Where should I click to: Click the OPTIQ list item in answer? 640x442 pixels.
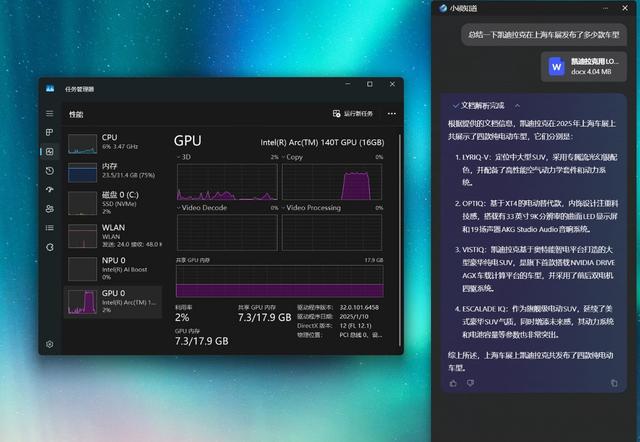point(536,216)
